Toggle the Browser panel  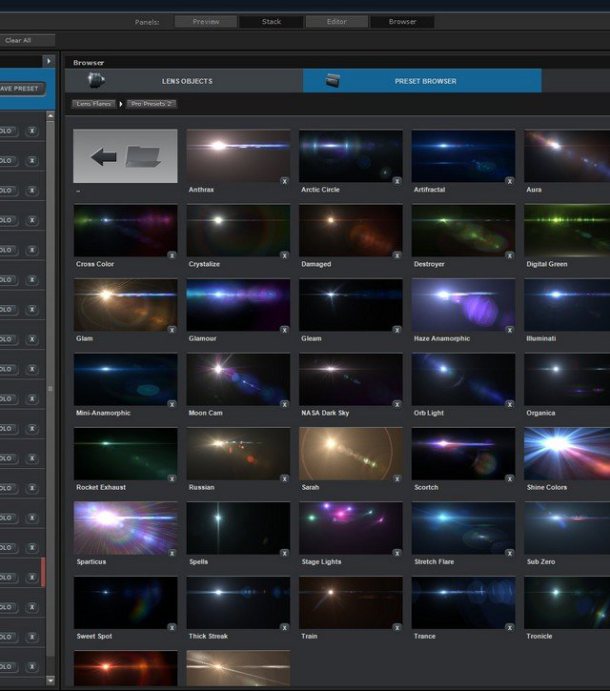402,22
